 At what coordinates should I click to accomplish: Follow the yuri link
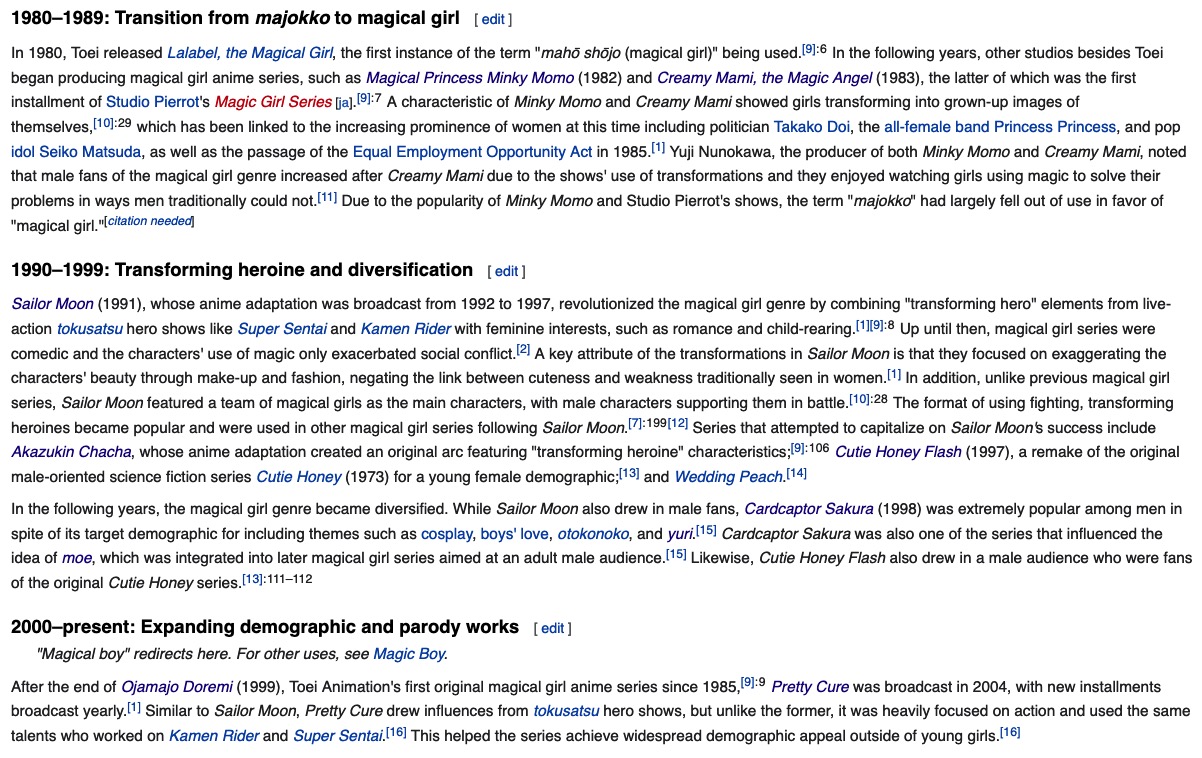[680, 534]
